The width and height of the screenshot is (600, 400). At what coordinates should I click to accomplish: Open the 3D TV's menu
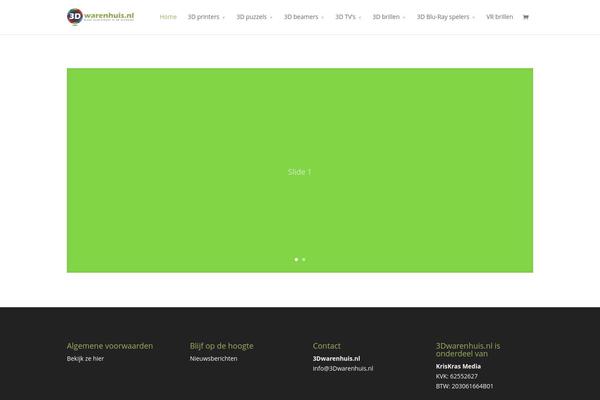coord(345,17)
